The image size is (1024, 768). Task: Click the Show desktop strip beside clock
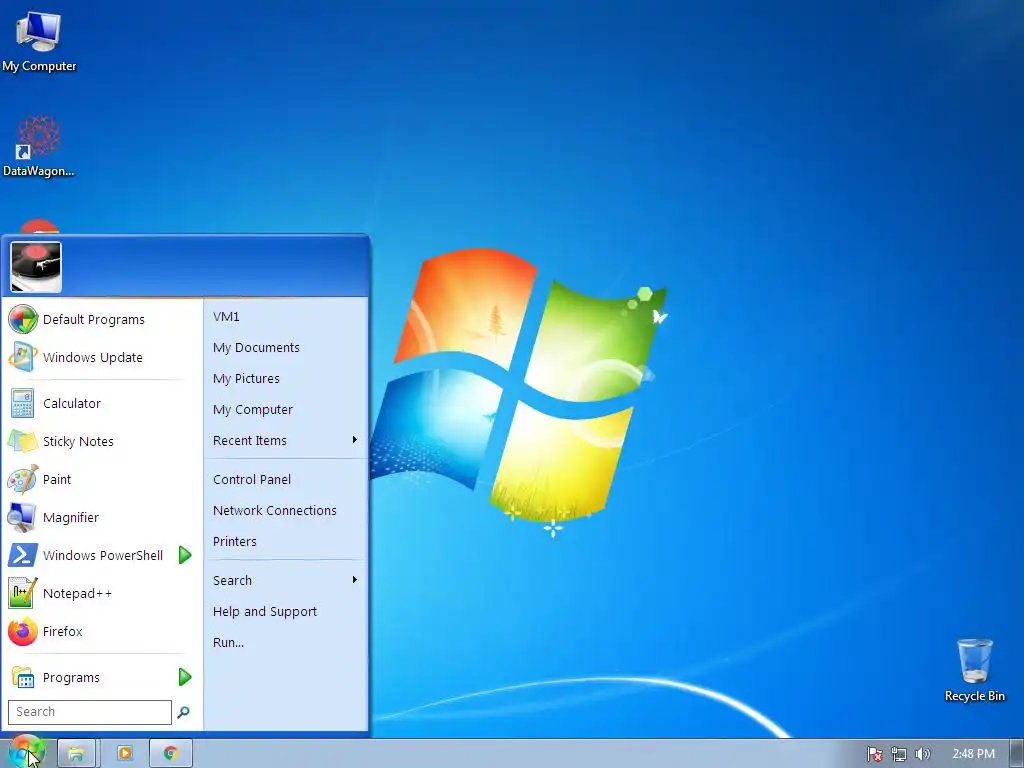(x=1017, y=754)
